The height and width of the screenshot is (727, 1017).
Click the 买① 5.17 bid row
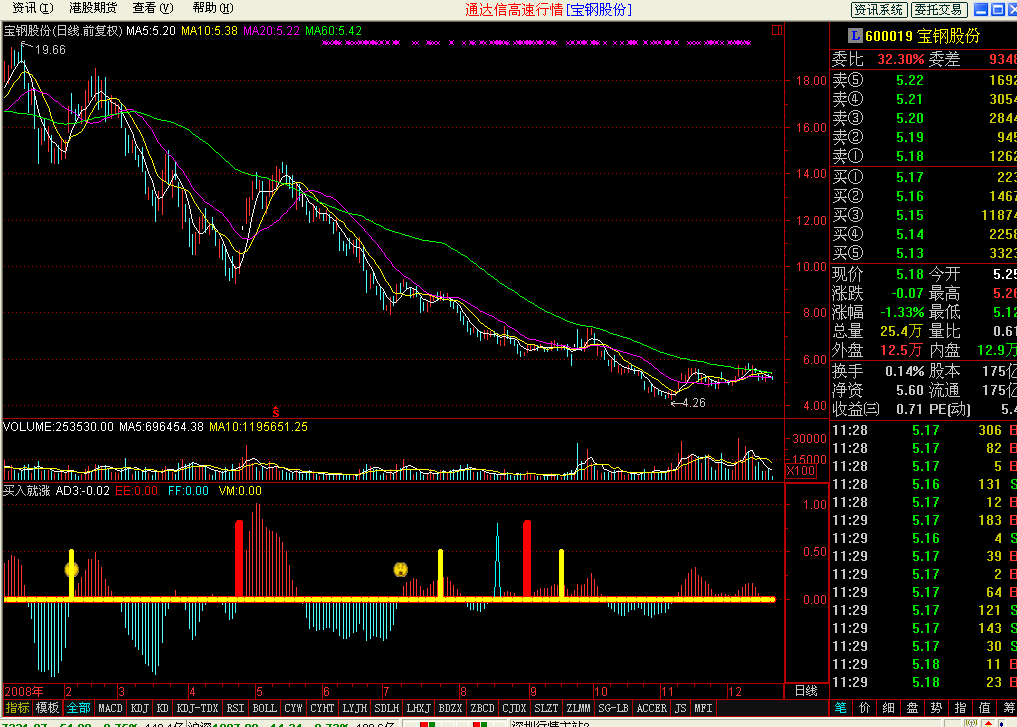click(924, 177)
